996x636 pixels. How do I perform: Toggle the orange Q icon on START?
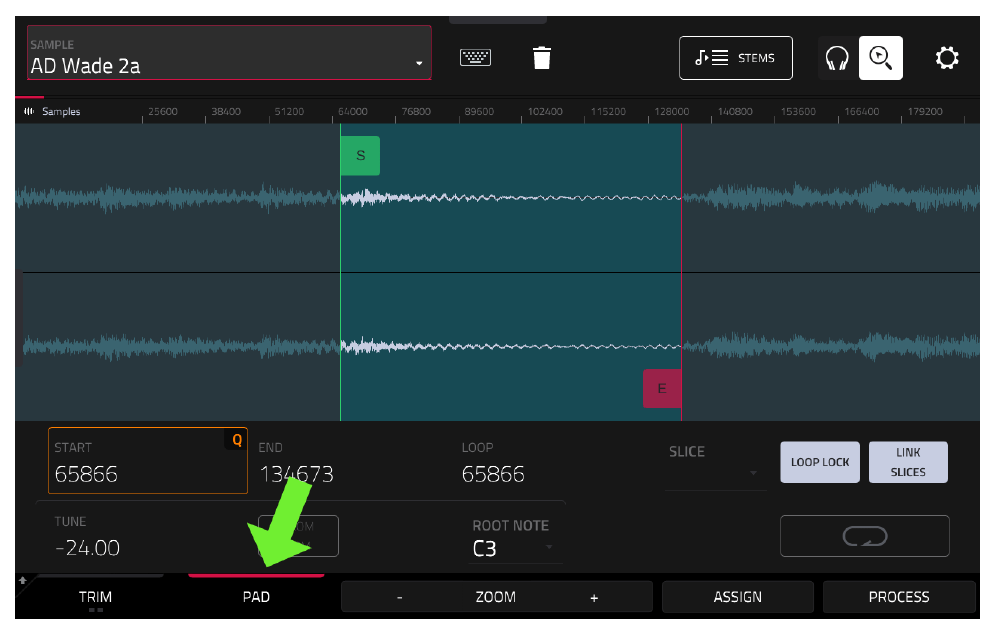tap(237, 440)
